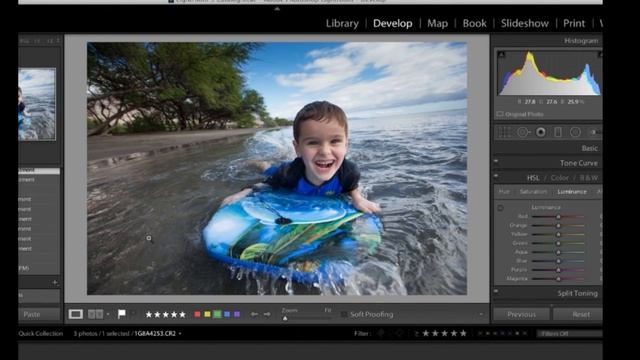Click the Green luminance slider handle
The image size is (640, 360).
(x=558, y=243)
